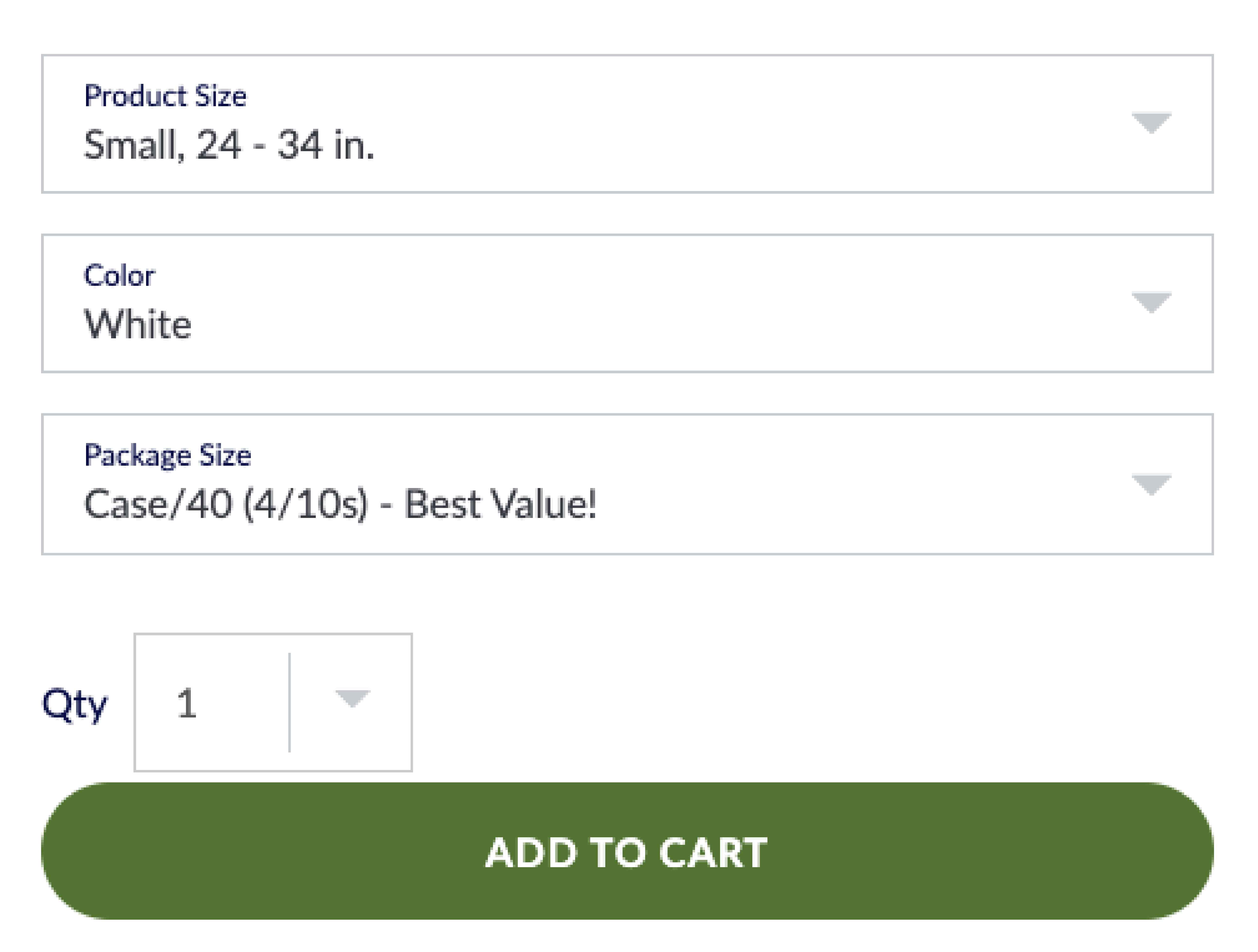The width and height of the screenshot is (1258, 952).
Task: Click the "Best Value!" wording in Package Size
Action: 501,504
